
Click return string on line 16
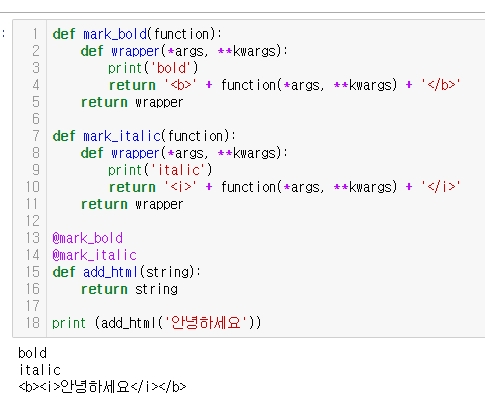[129, 289]
